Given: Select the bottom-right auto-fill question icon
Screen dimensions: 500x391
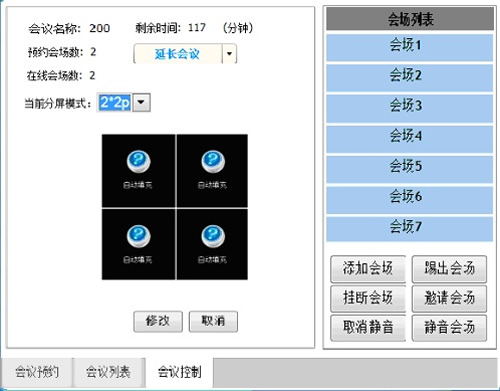Looking at the screenshot, I should [213, 236].
